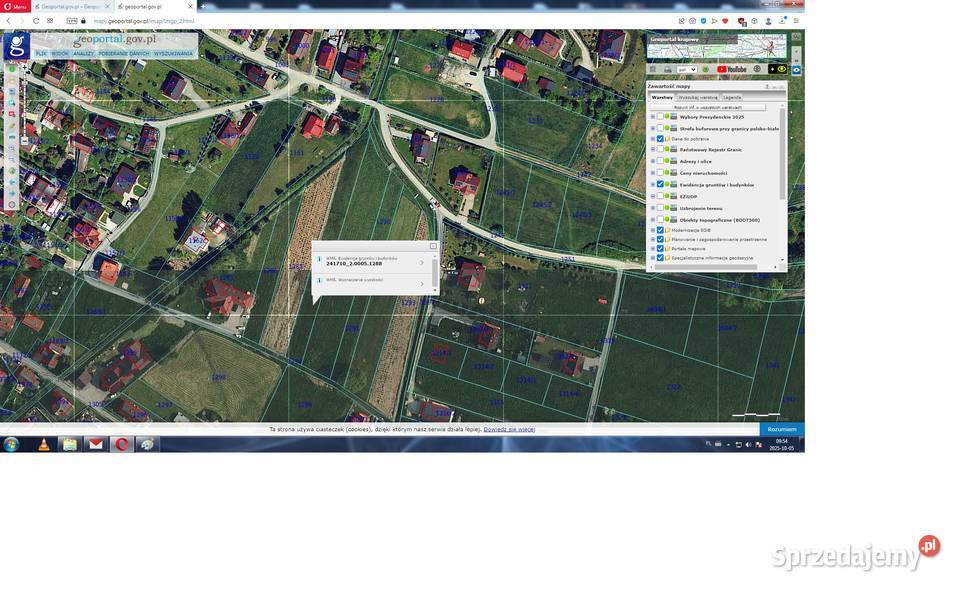Expand the Adresy i ulice layer group
This screenshot has height=590, width=960.
pyautogui.click(x=652, y=161)
